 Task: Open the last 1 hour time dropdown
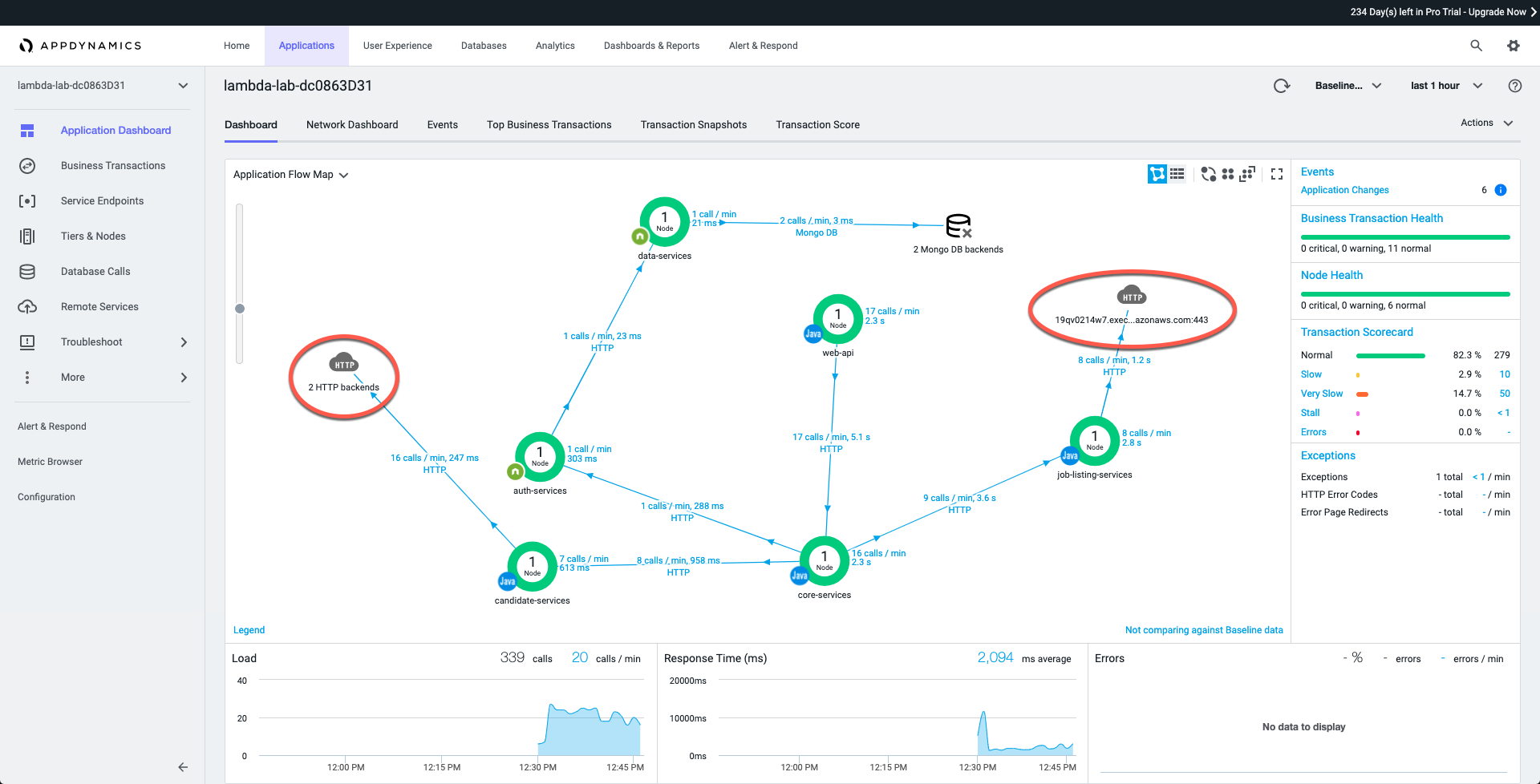coord(1446,86)
